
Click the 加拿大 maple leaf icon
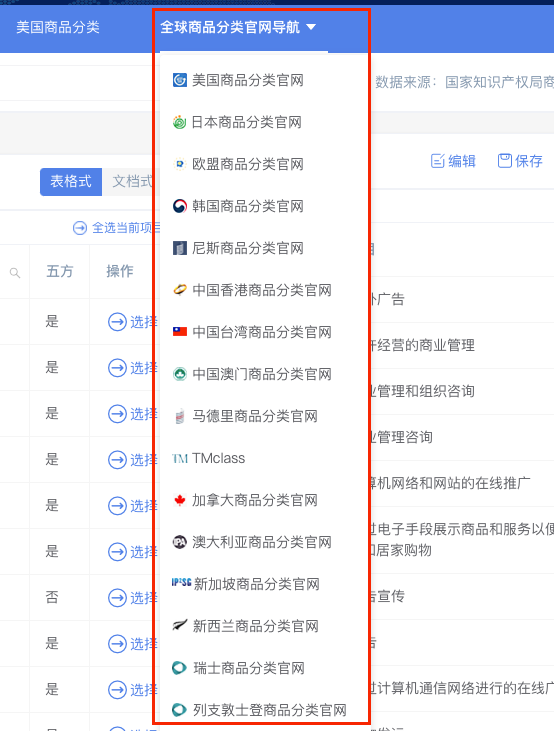[180, 500]
